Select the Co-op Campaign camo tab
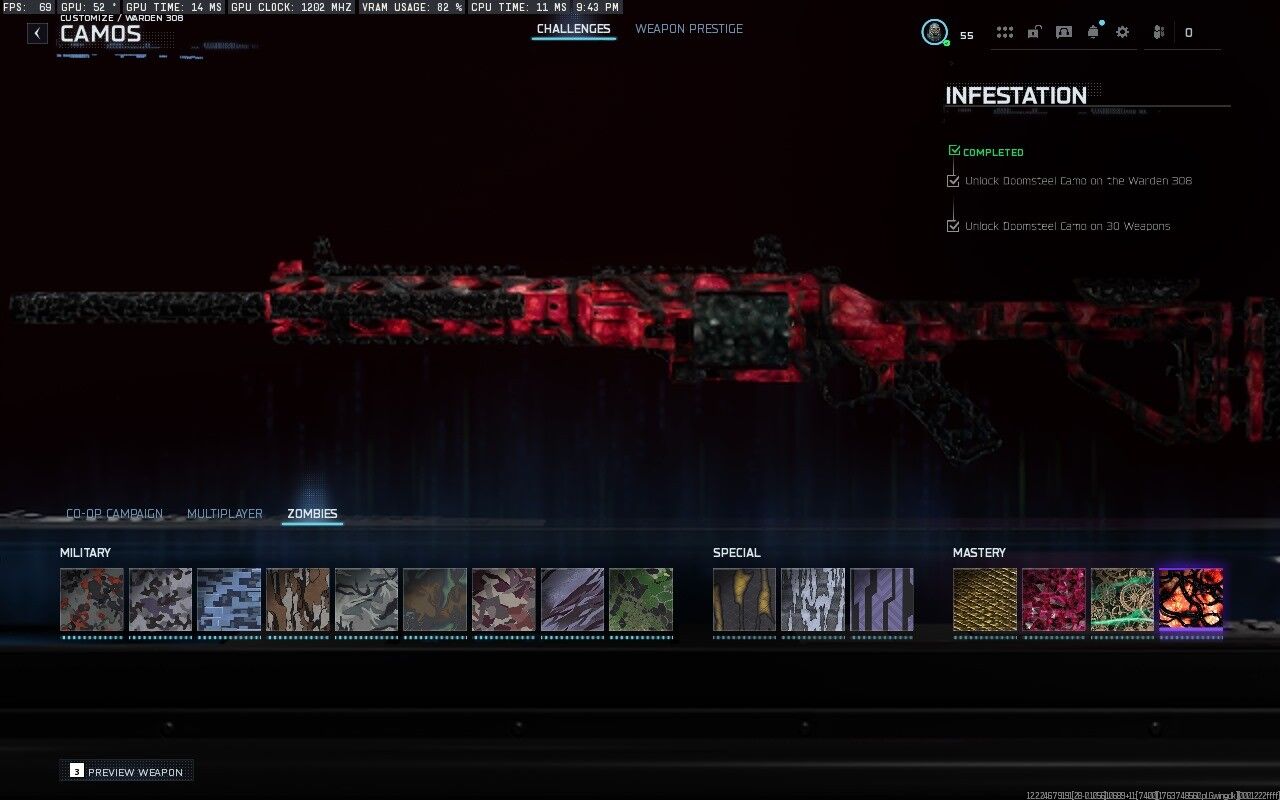This screenshot has width=1280, height=800. 114,514
